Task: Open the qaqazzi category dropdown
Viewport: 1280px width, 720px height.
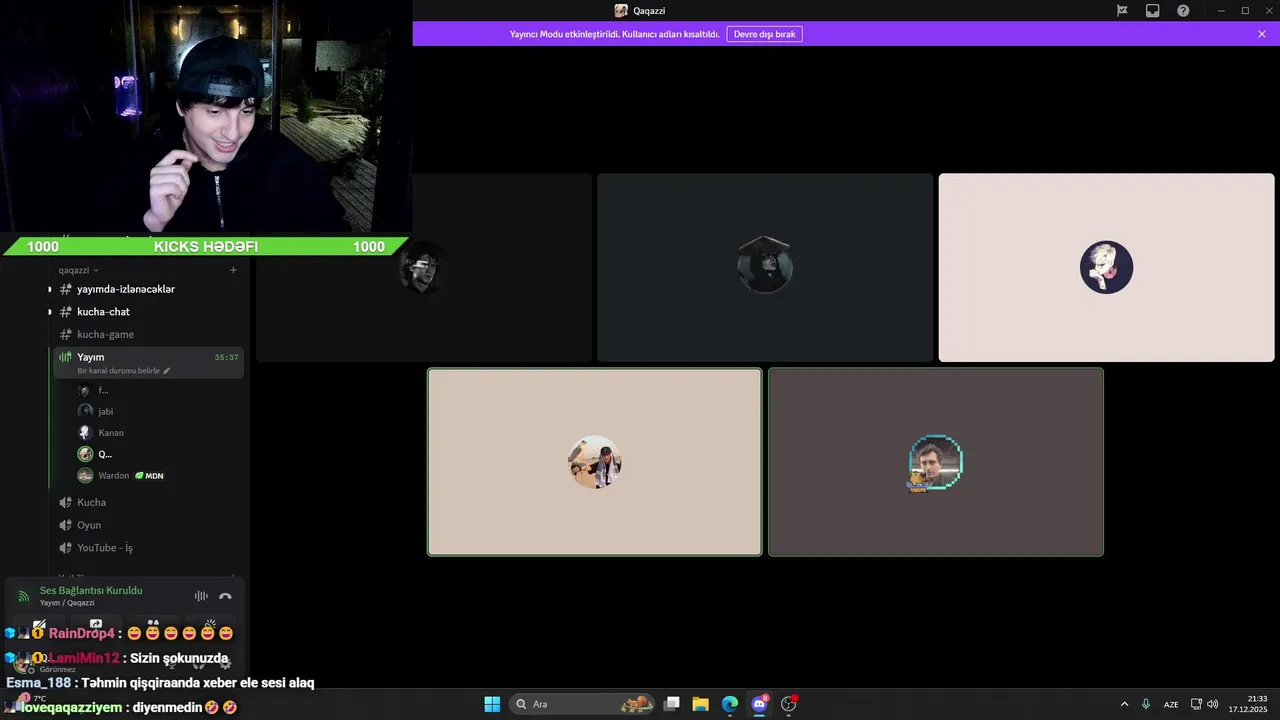Action: (78, 270)
